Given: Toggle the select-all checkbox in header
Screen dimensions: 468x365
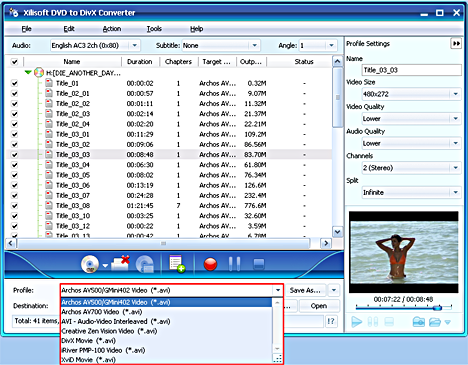Looking at the screenshot, I should pyautogui.click(x=14, y=62).
